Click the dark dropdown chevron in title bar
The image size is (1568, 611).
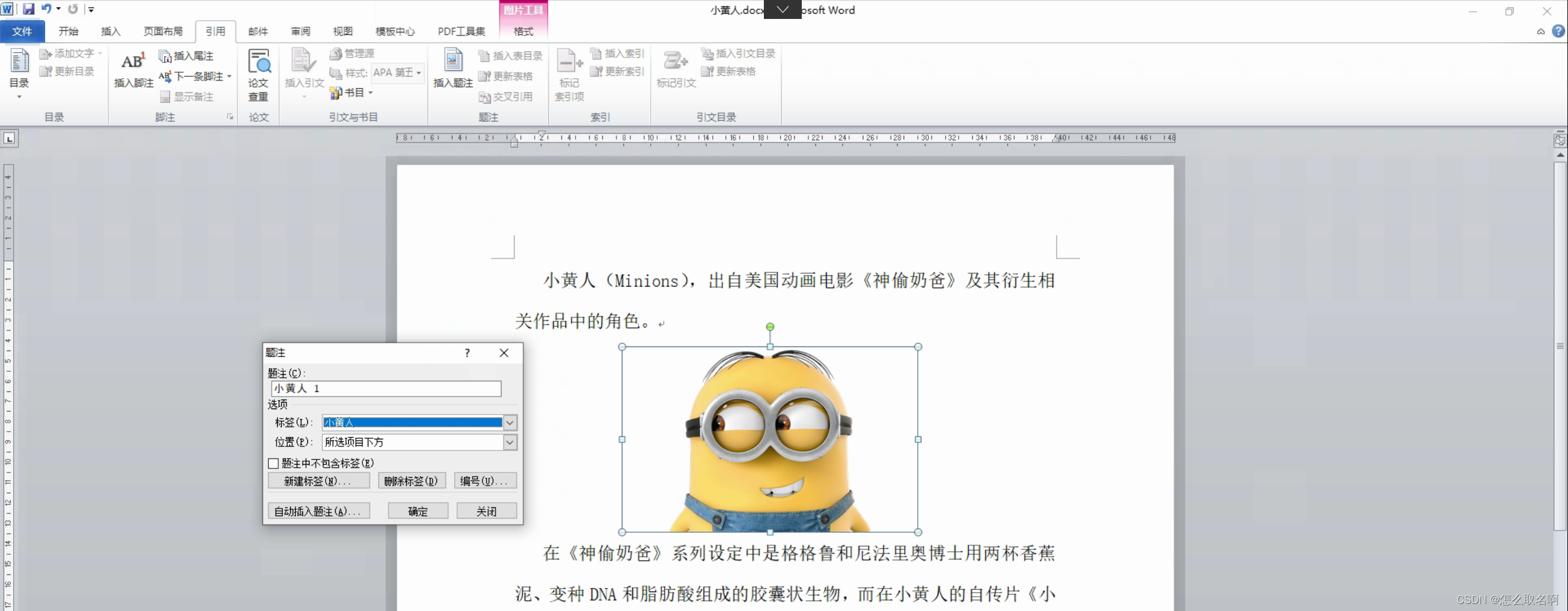tap(782, 9)
